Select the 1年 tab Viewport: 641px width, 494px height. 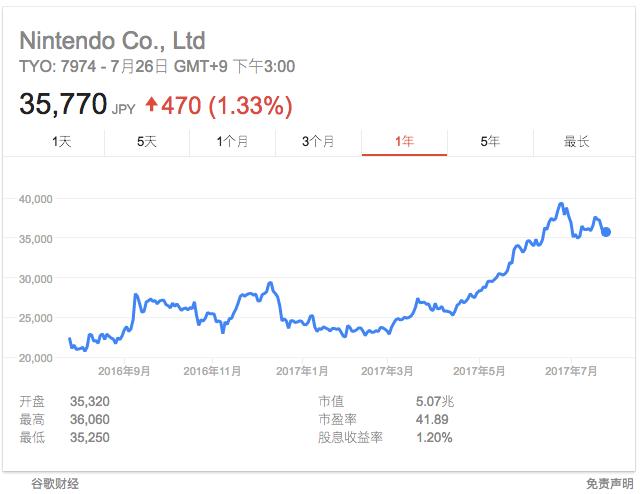click(404, 142)
